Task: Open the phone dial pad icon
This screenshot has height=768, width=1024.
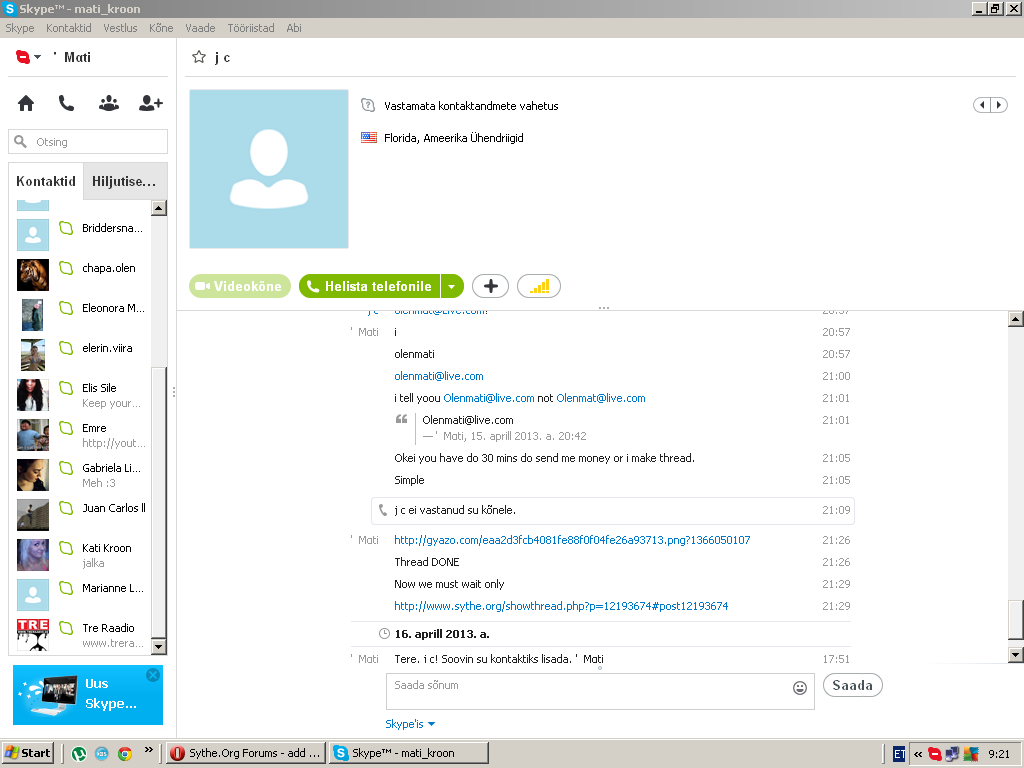Action: tap(67, 103)
